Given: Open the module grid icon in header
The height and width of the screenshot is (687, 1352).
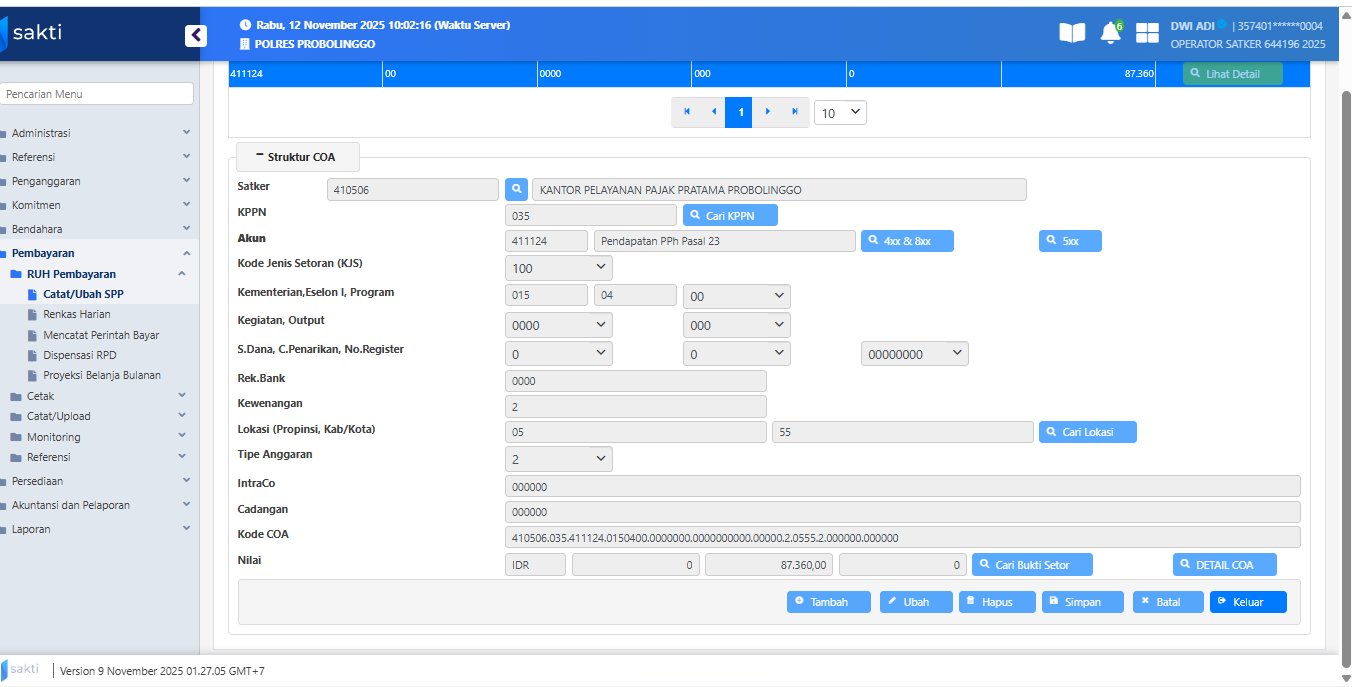Looking at the screenshot, I should [x=1147, y=33].
